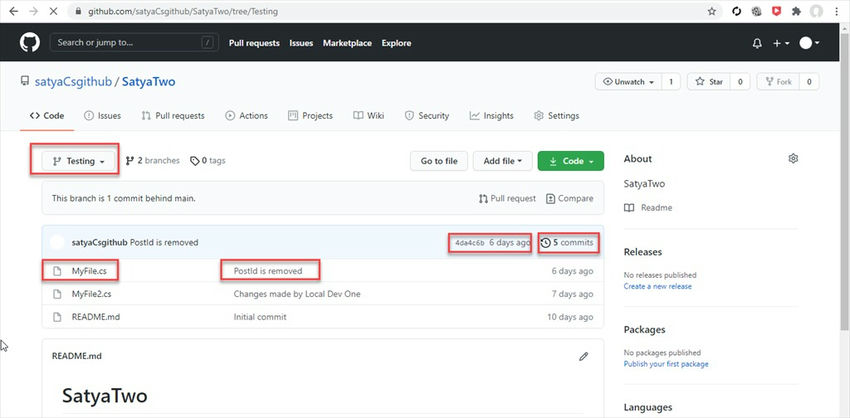Screen dimensions: 850x418
Task: Expand the green Code download dropdown
Action: pos(570,161)
